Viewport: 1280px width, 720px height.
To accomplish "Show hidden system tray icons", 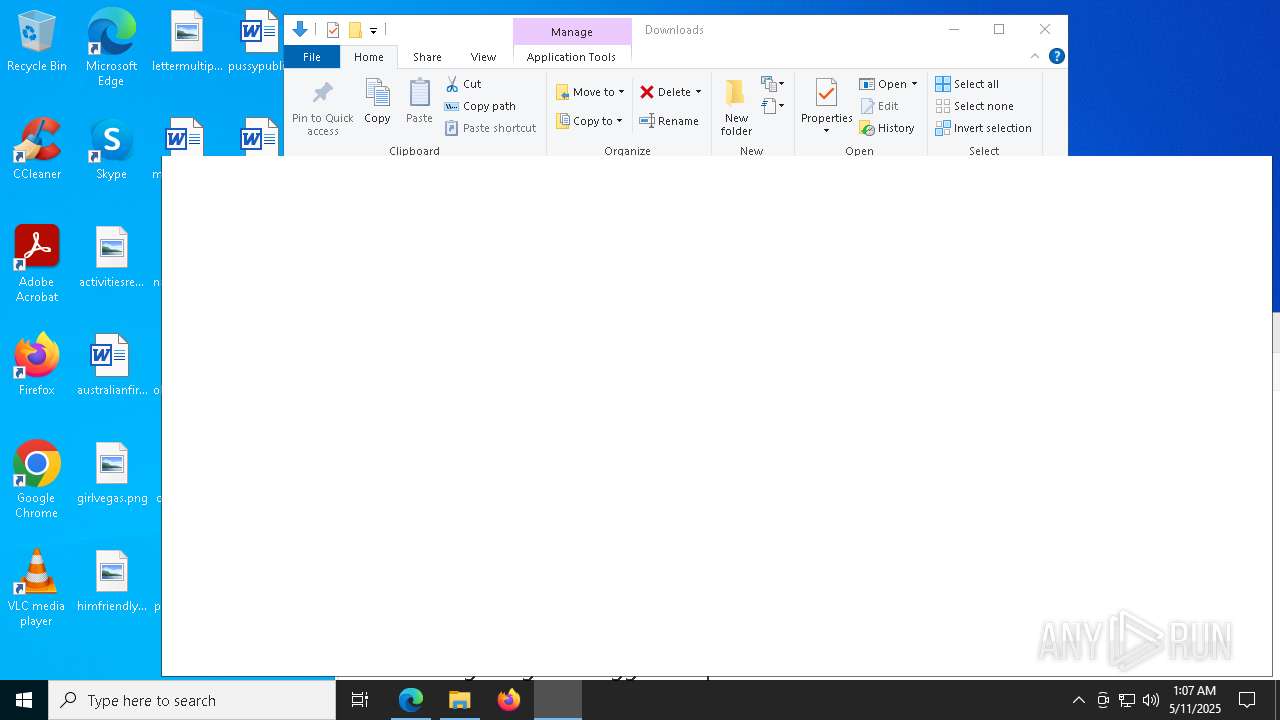I will click(x=1078, y=700).
